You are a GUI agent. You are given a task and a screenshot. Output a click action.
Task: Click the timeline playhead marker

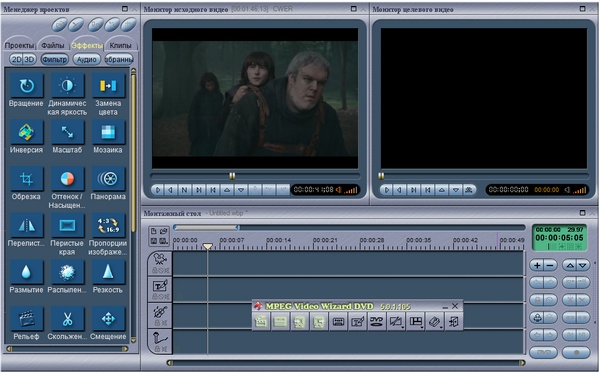pos(208,246)
